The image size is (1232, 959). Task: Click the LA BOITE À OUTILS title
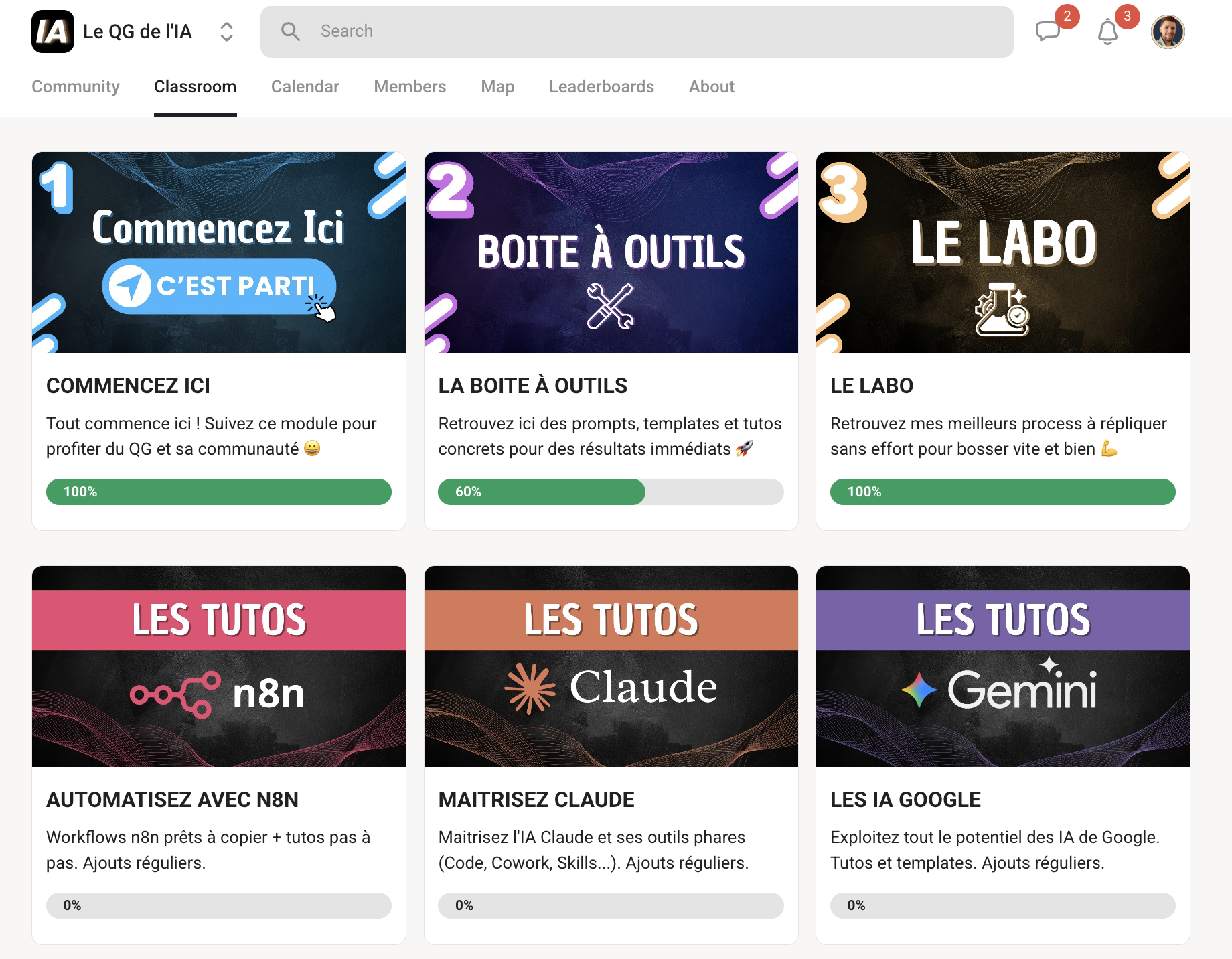533,386
